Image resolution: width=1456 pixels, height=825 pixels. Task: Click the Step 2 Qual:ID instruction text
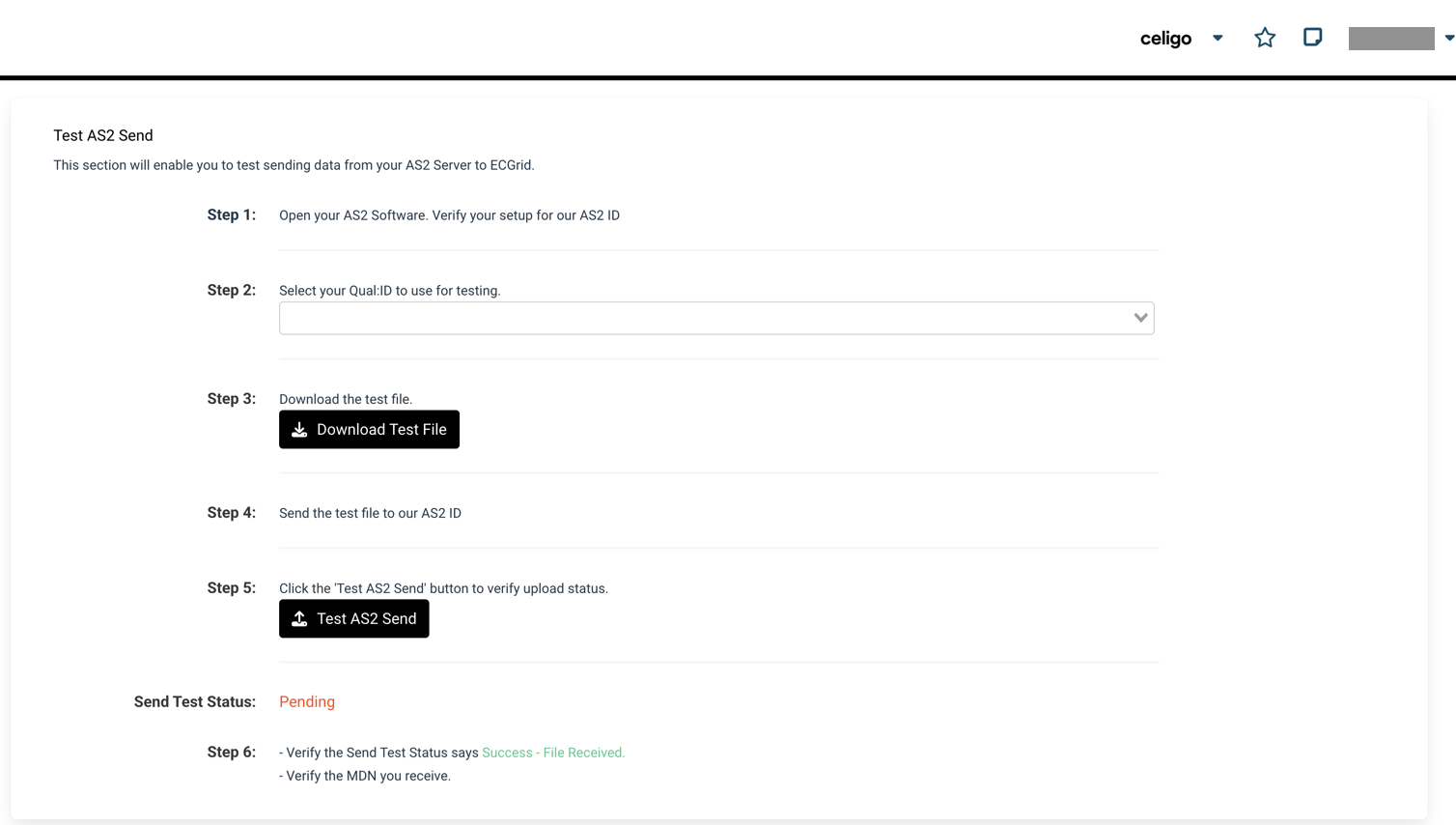[x=390, y=291]
